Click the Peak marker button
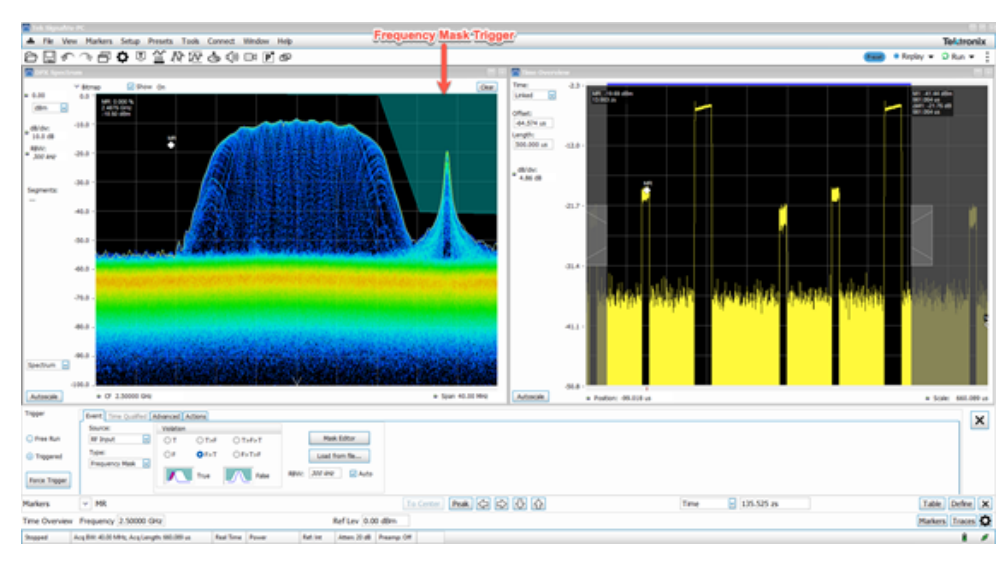Screen dimensions: 1001x565 point(460,504)
